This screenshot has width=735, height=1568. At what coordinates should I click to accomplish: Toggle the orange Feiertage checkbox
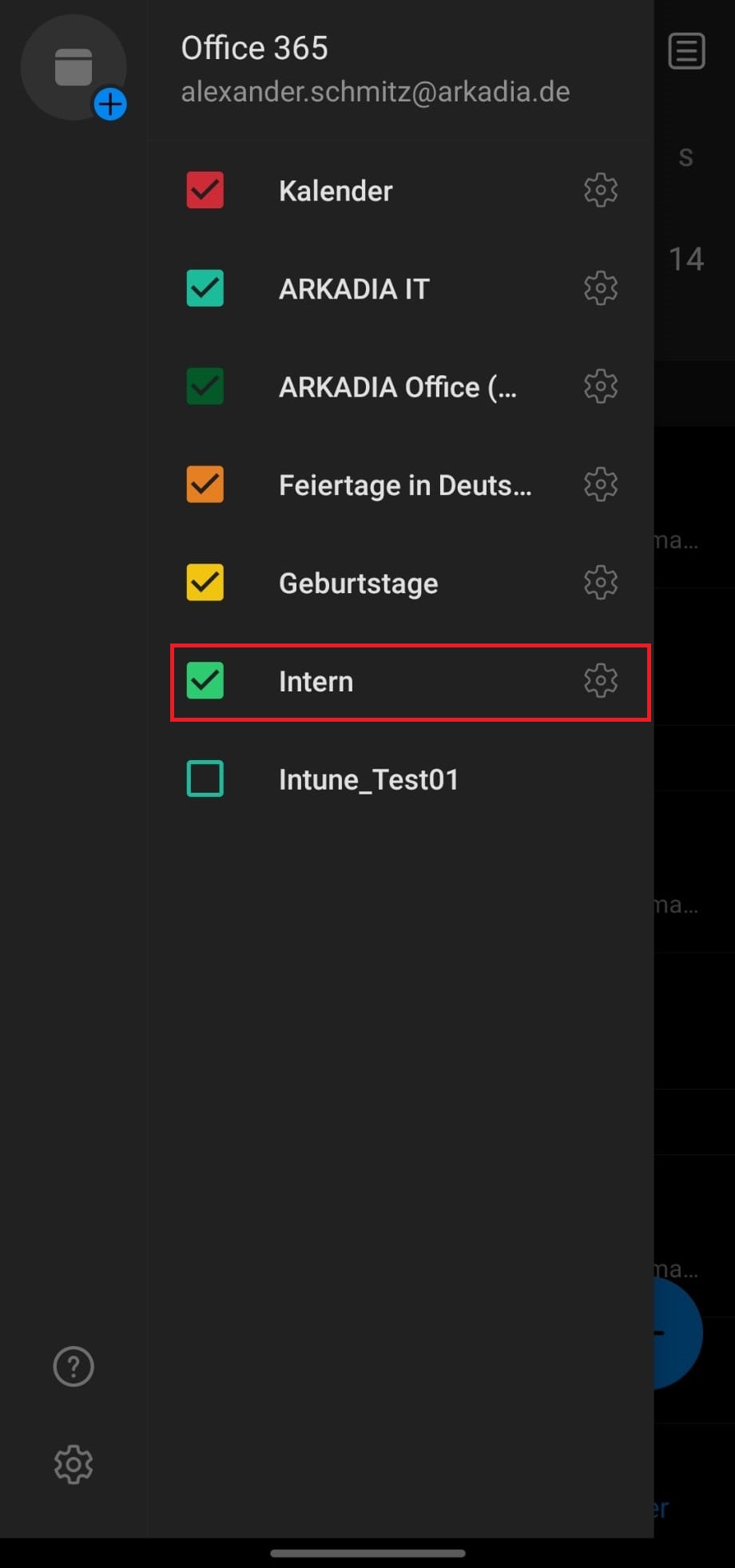click(x=205, y=485)
